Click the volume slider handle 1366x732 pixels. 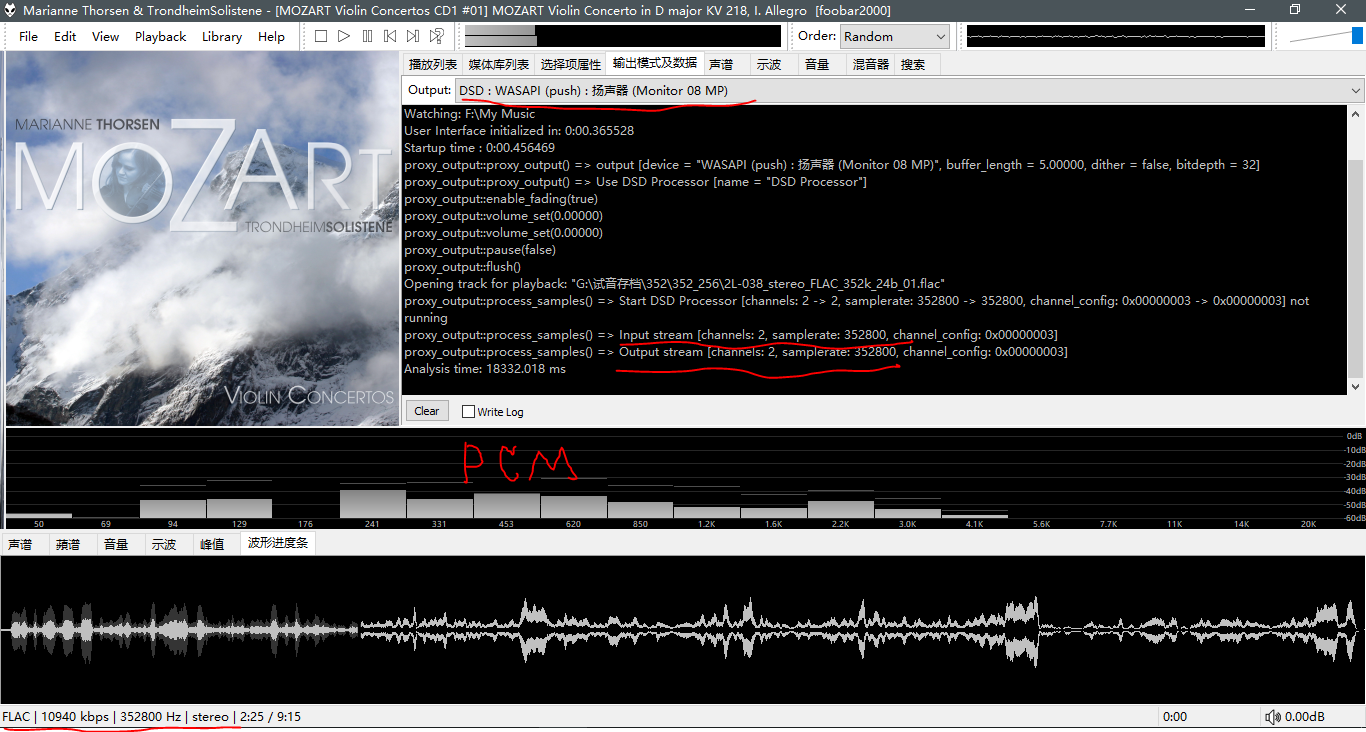[1357, 36]
